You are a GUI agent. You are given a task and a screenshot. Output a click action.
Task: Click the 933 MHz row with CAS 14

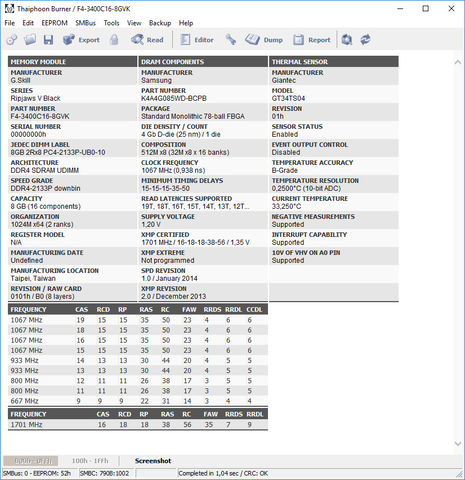[x=138, y=360]
